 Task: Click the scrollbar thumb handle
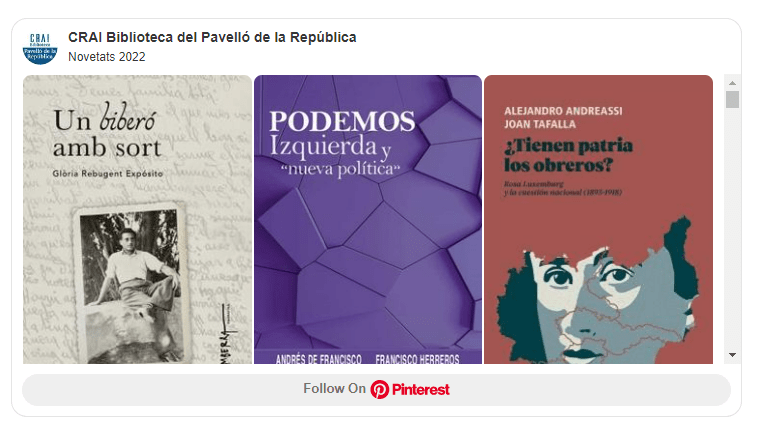(732, 100)
